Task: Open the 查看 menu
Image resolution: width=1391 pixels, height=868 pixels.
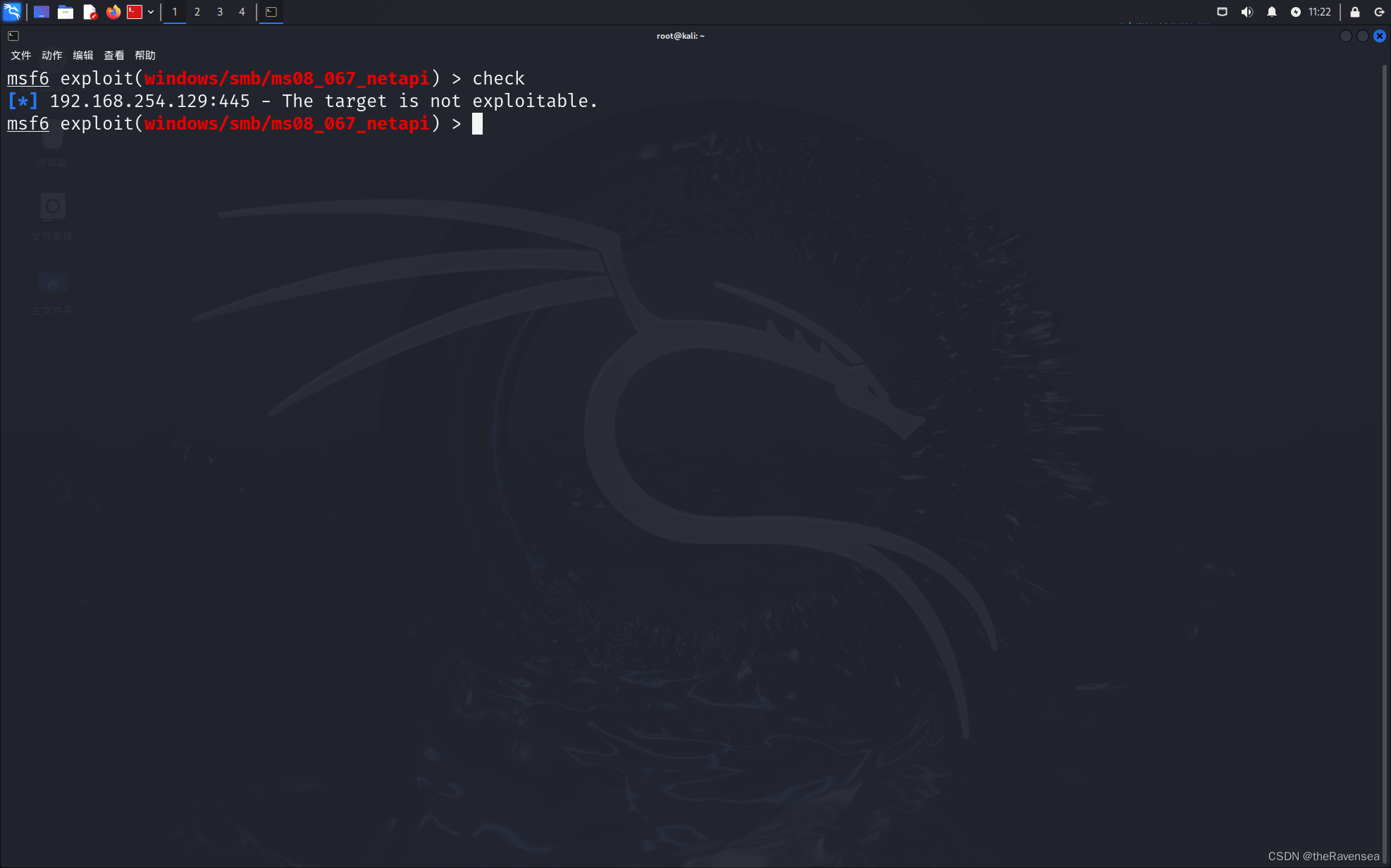Action: (x=114, y=56)
